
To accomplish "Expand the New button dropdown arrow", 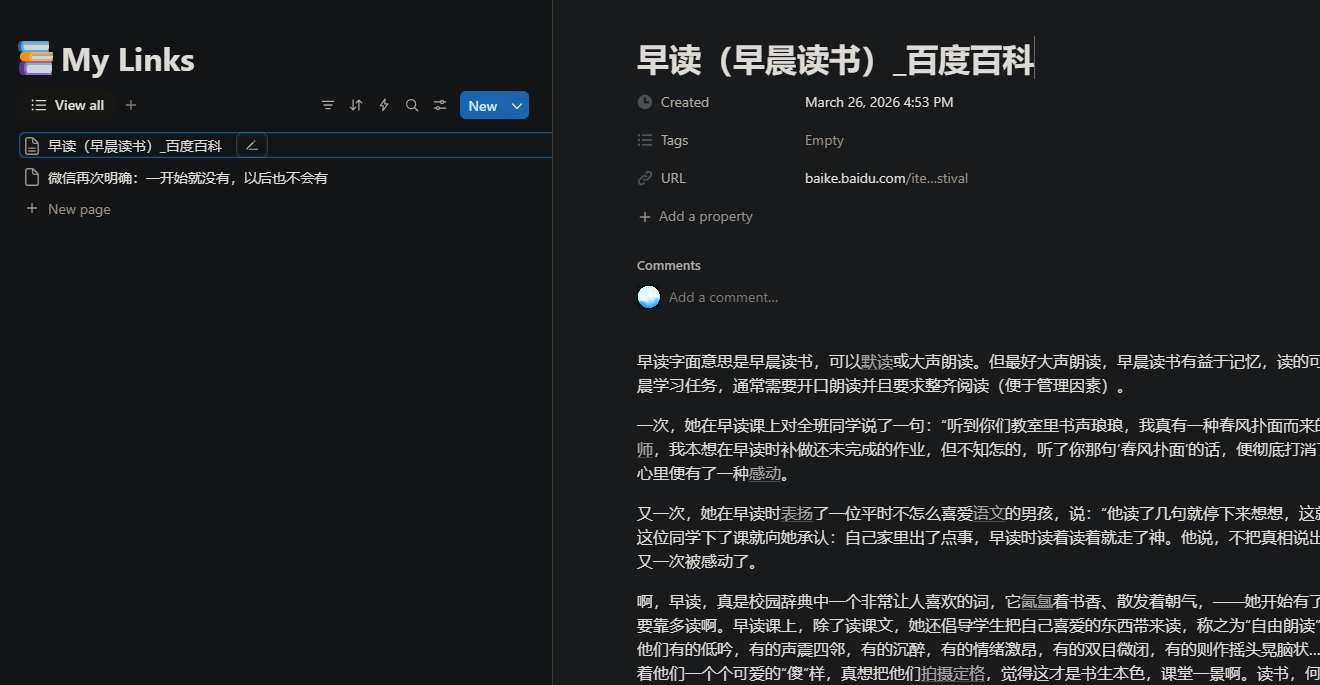I will [517, 106].
